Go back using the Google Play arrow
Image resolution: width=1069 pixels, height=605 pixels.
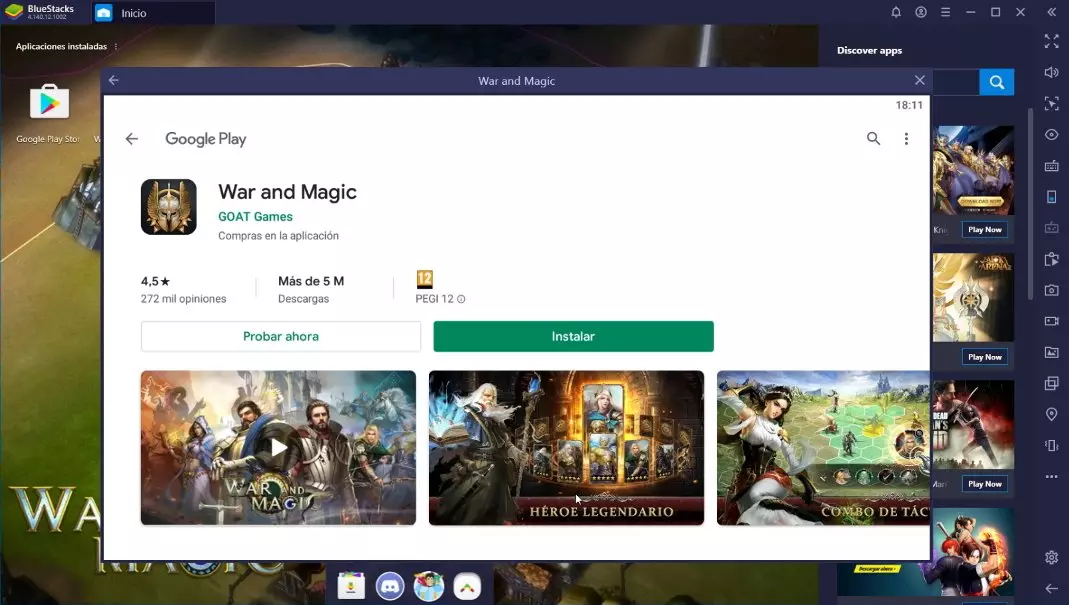[131, 139]
